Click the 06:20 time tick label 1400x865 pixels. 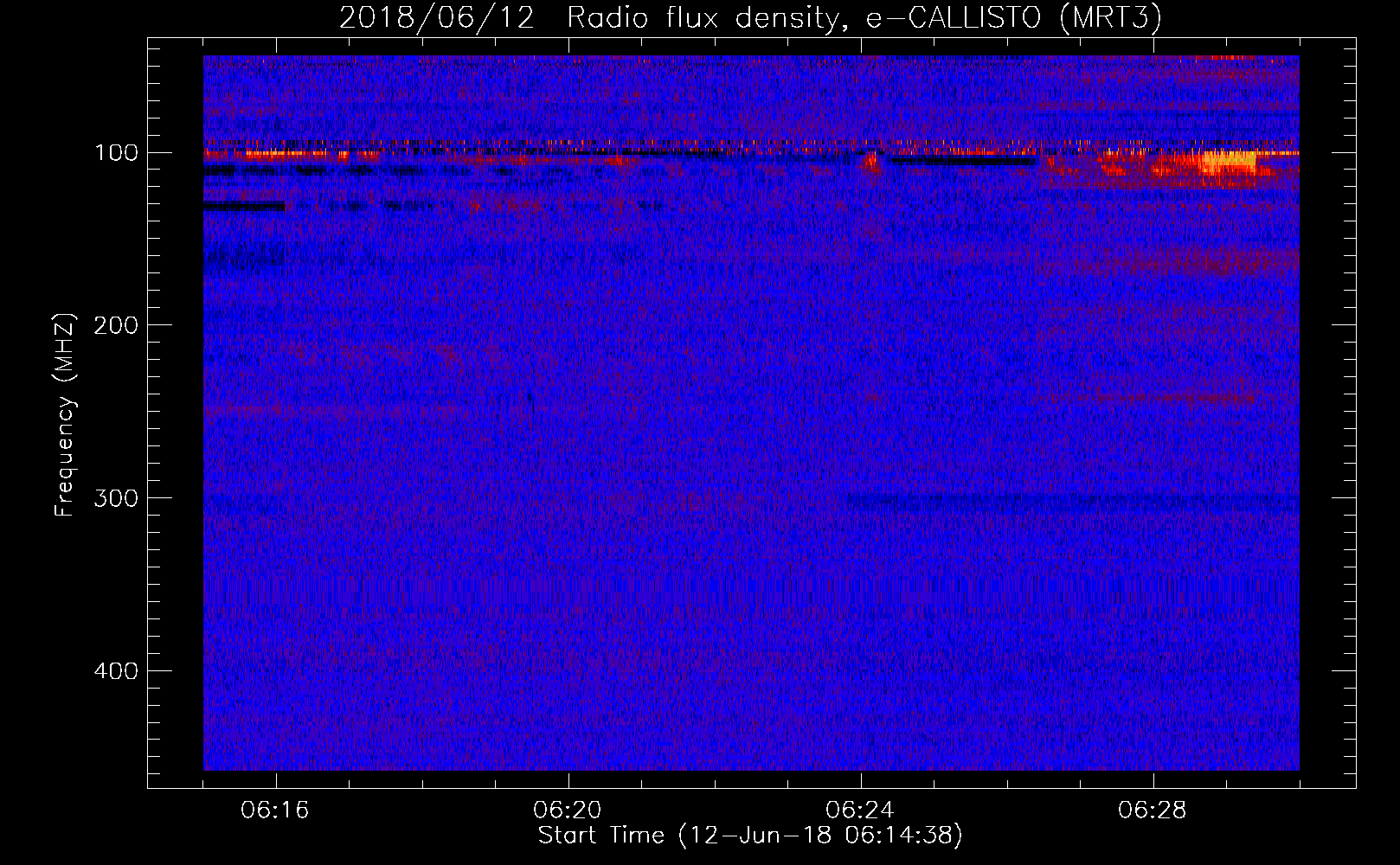tap(568, 810)
